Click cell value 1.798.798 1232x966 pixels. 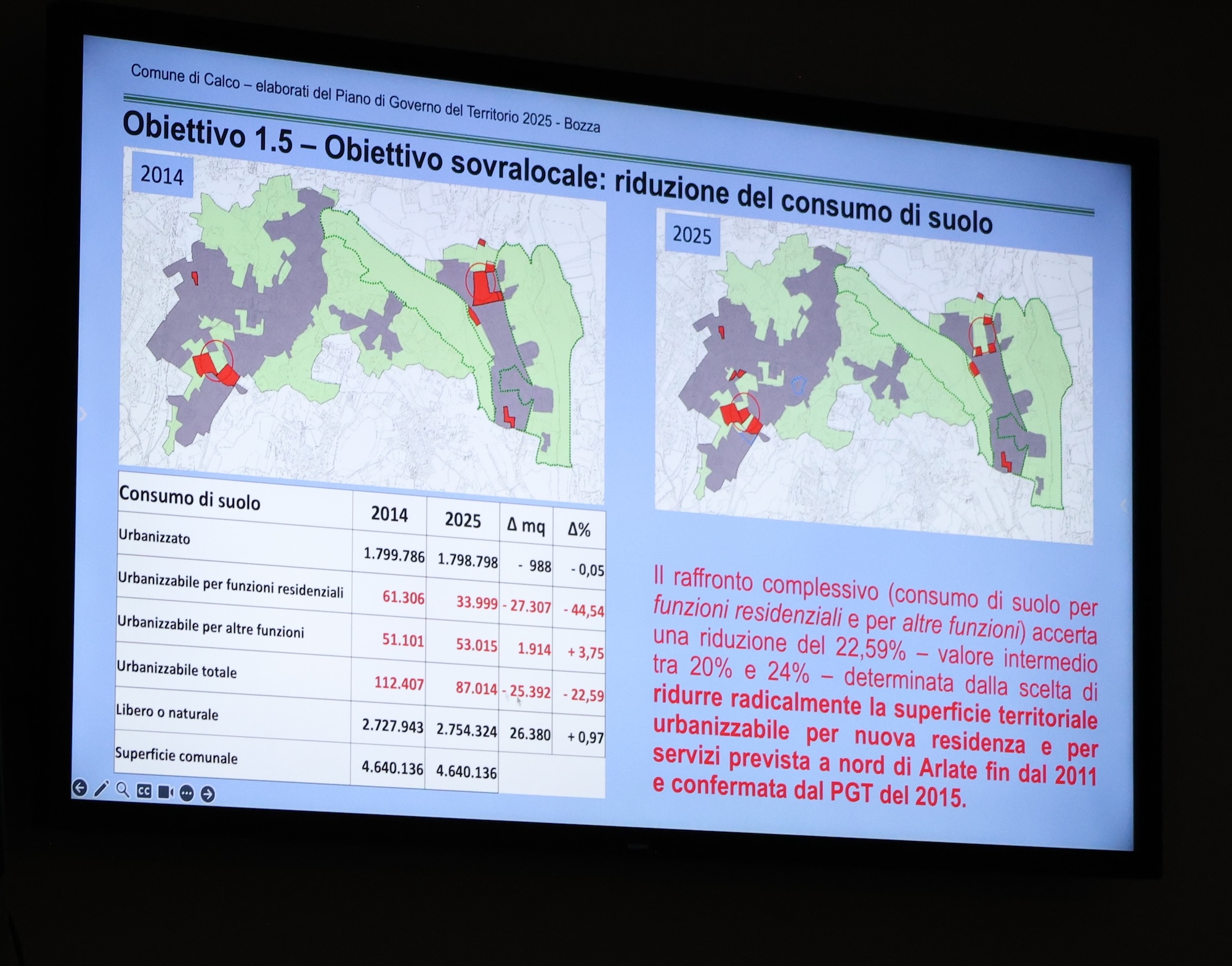click(468, 561)
